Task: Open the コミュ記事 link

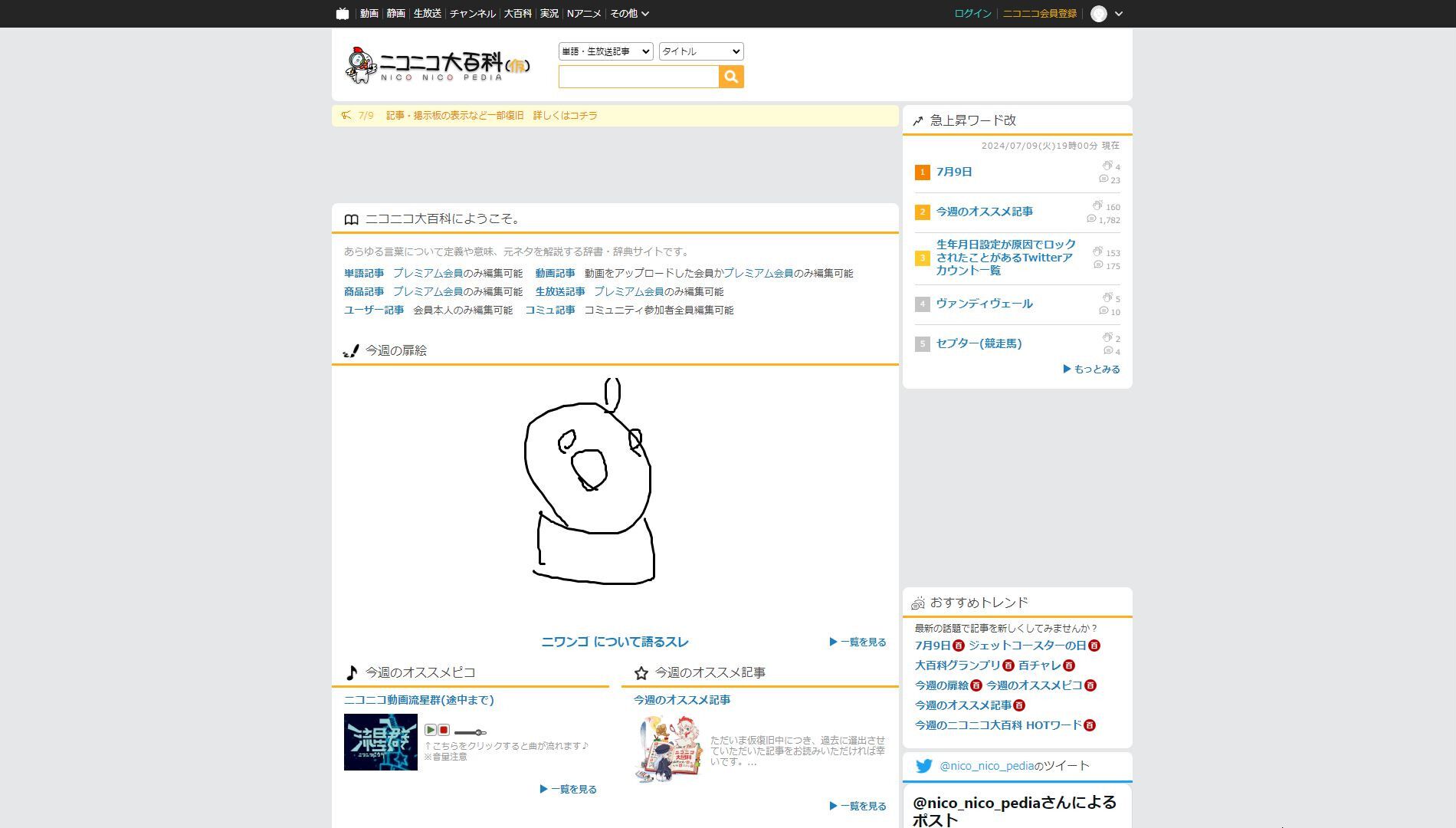Action: click(x=550, y=310)
